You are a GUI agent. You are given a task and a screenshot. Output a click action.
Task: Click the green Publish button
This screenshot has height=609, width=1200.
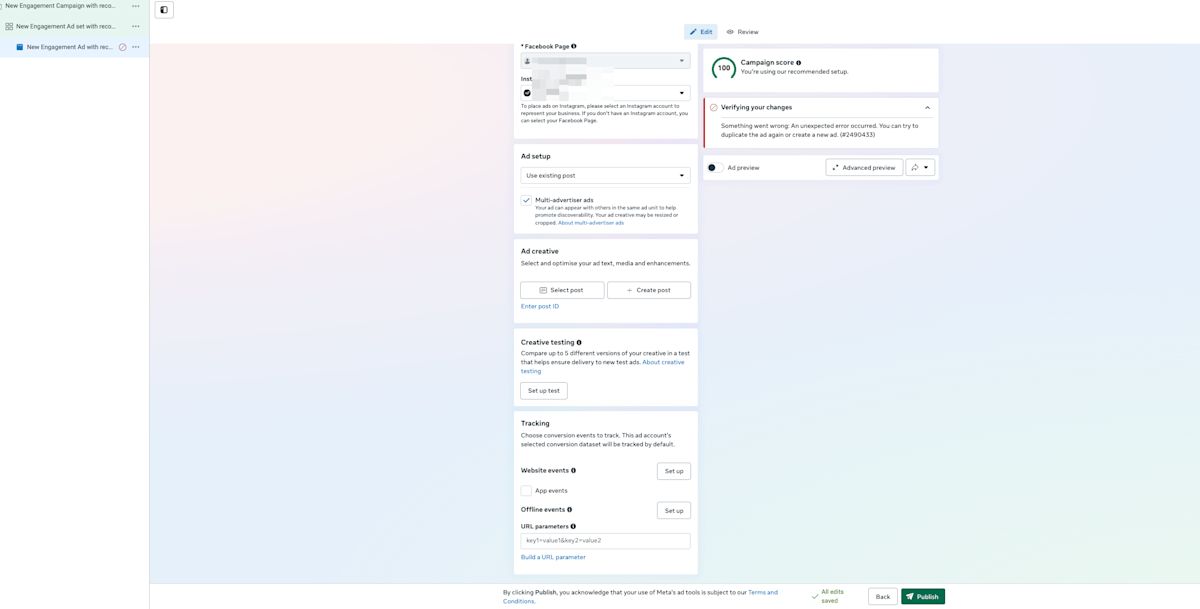click(922, 596)
